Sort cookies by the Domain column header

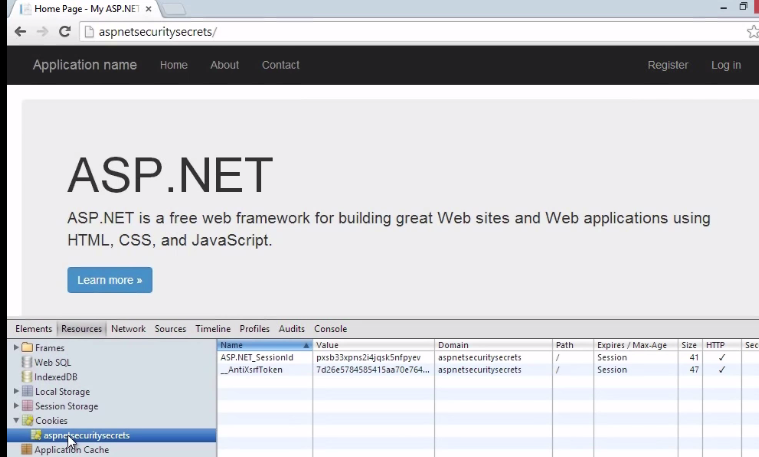pyautogui.click(x=493, y=345)
